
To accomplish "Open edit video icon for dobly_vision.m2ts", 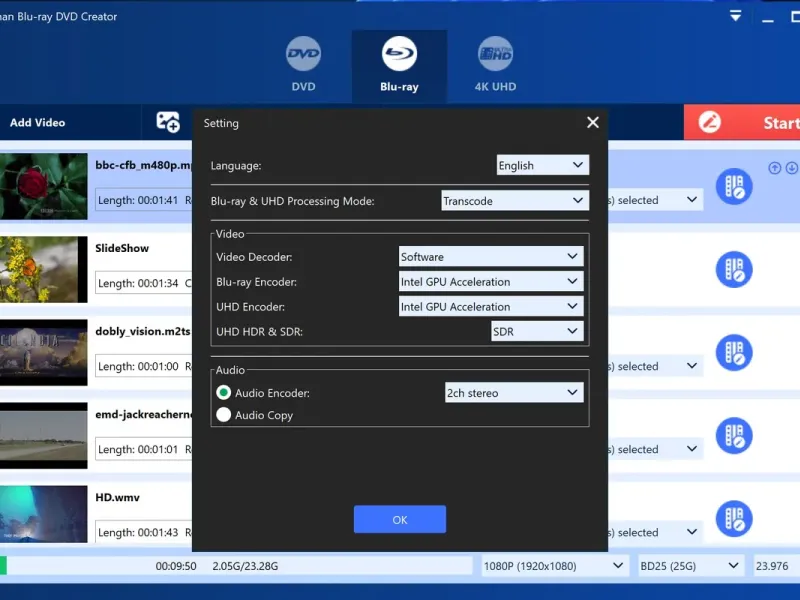I will 734,353.
